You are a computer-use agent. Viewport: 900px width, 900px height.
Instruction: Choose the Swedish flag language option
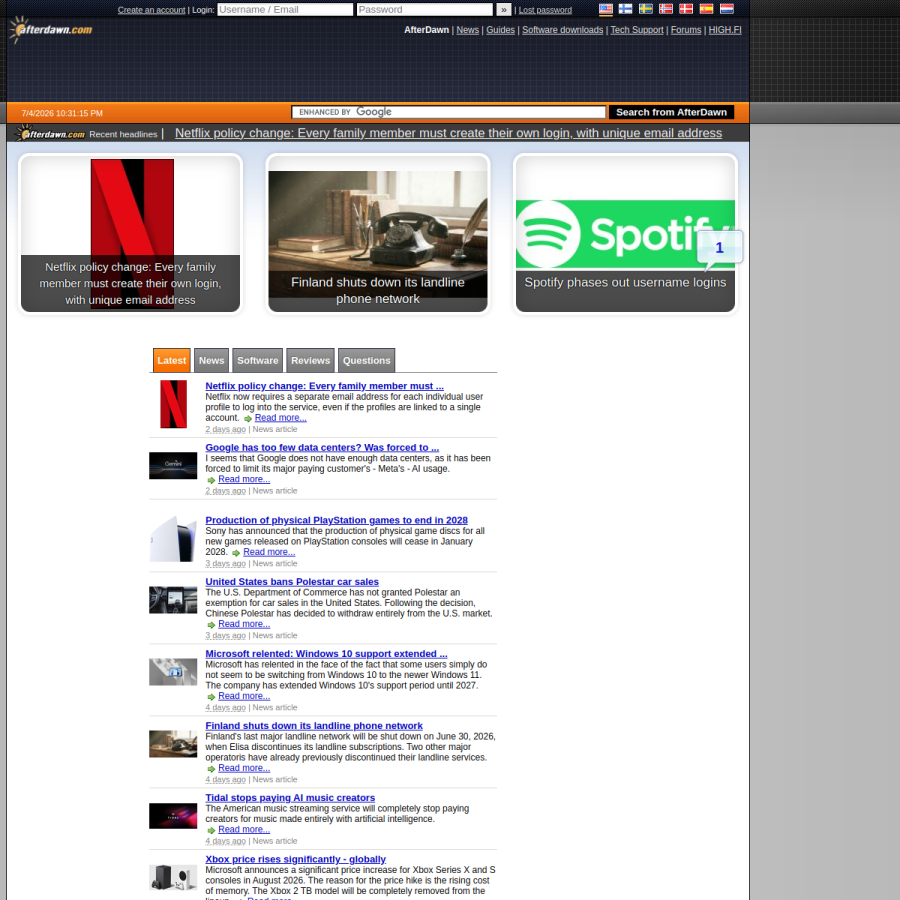click(646, 9)
